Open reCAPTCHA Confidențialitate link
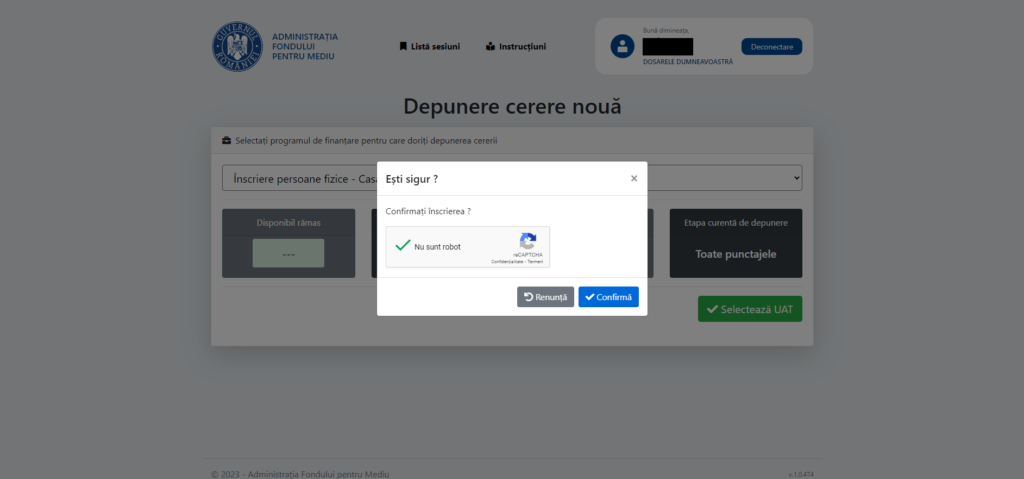 (x=507, y=261)
